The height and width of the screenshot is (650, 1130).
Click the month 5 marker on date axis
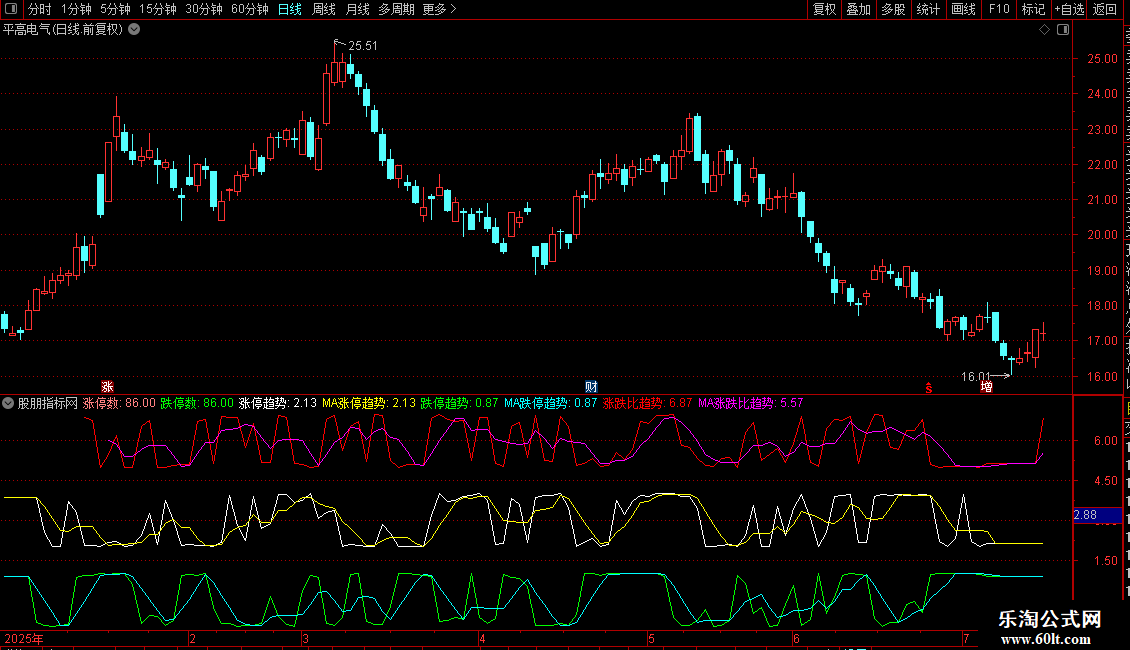click(651, 638)
